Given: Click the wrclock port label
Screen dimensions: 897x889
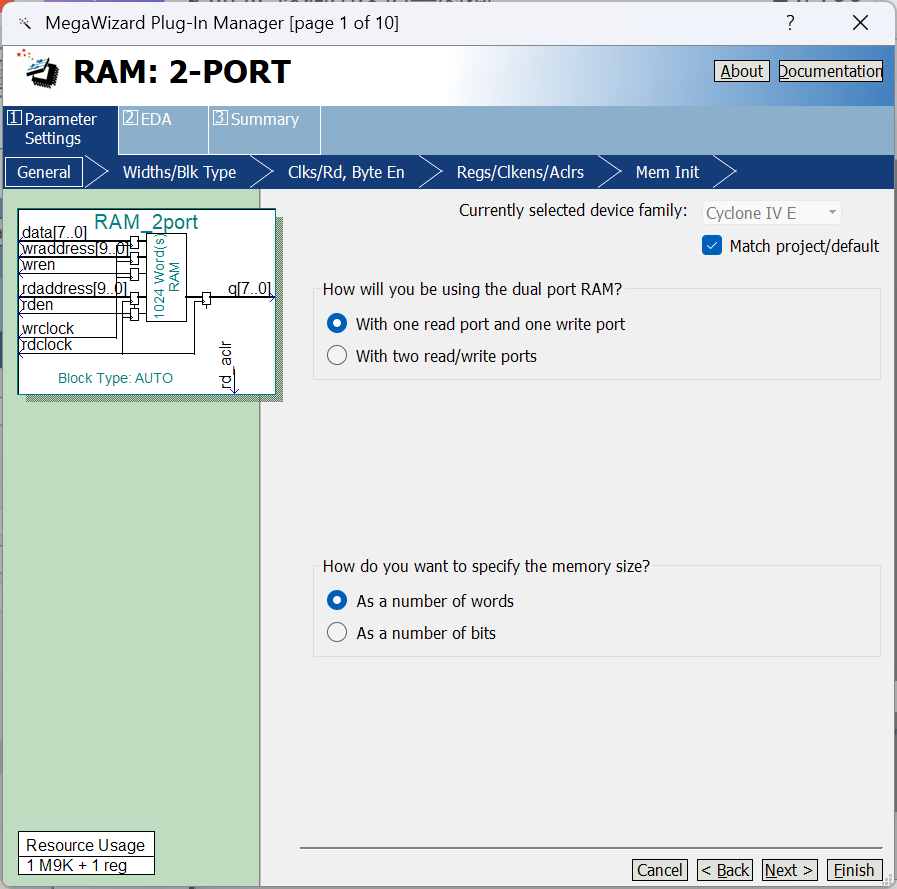Looking at the screenshot, I should coord(48,328).
